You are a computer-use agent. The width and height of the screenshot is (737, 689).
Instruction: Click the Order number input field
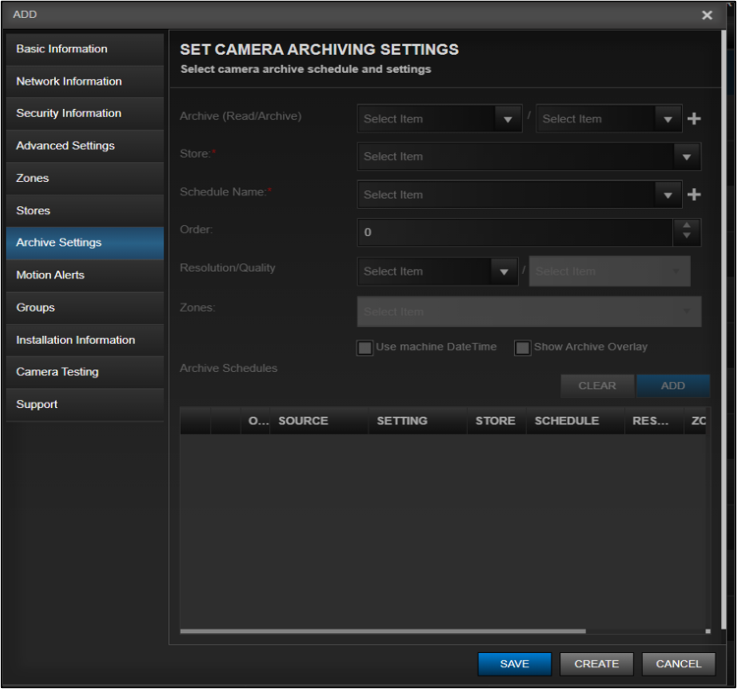pyautogui.click(x=515, y=232)
